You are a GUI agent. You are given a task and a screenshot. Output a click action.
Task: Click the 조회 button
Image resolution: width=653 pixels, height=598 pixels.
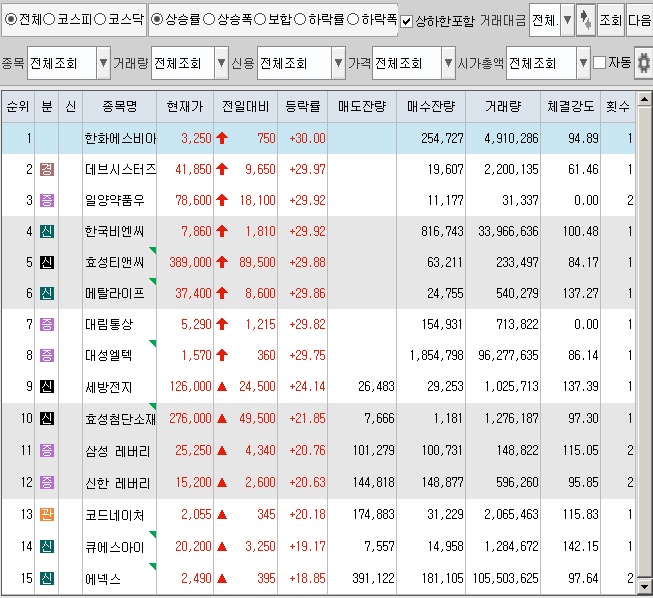(611, 20)
